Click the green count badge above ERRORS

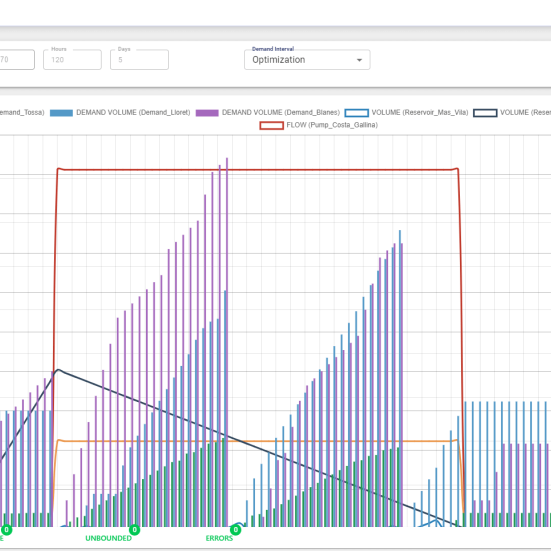(x=235, y=530)
